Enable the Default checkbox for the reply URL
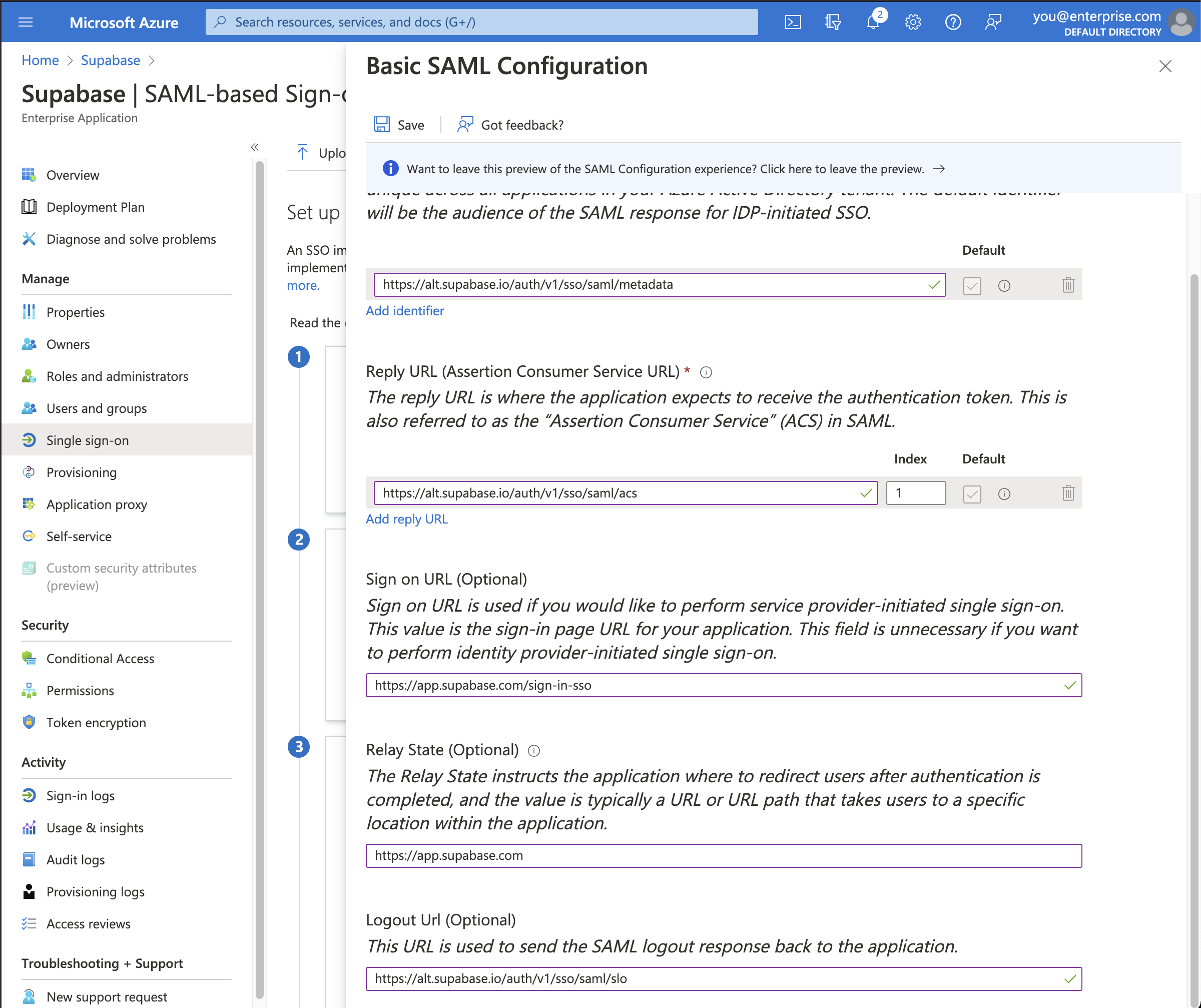1201x1008 pixels. (x=972, y=493)
